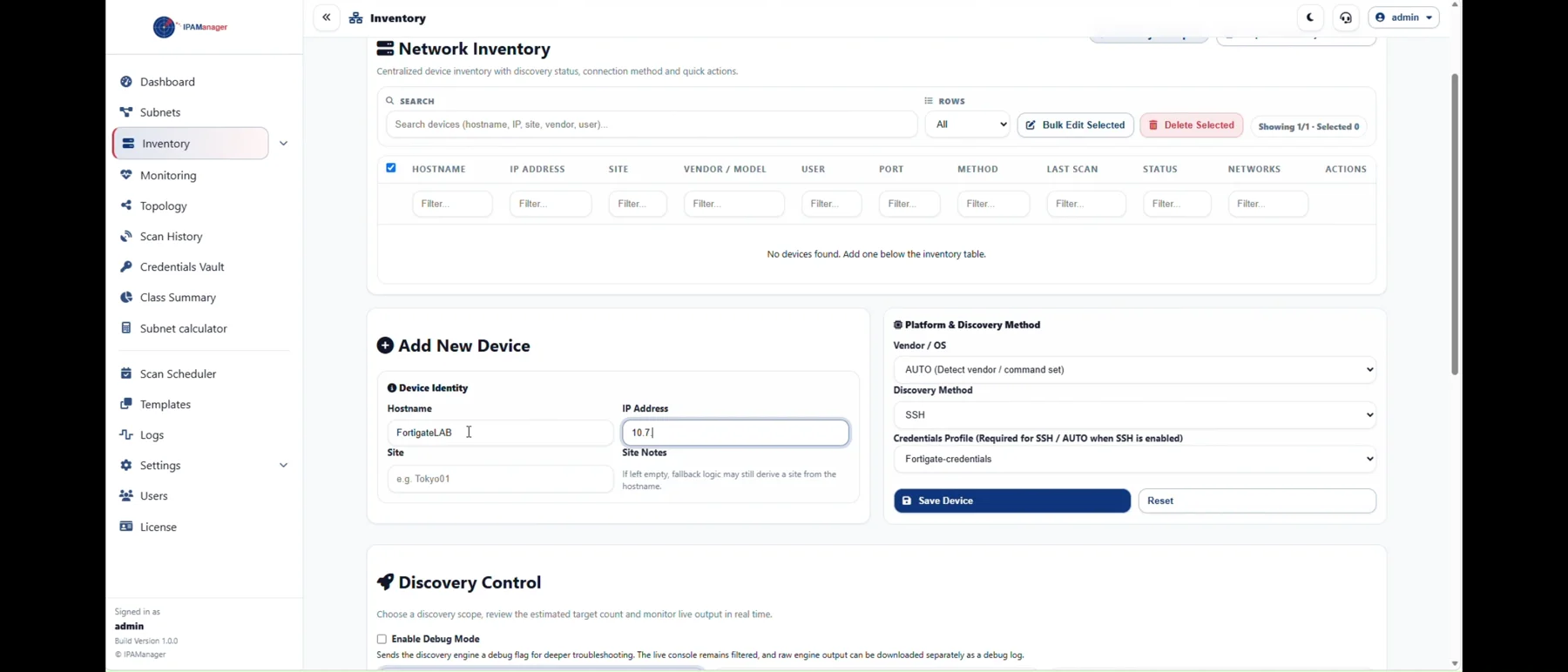Click the Subnet calculator icon
The width and height of the screenshot is (1568, 672).
coord(126,328)
